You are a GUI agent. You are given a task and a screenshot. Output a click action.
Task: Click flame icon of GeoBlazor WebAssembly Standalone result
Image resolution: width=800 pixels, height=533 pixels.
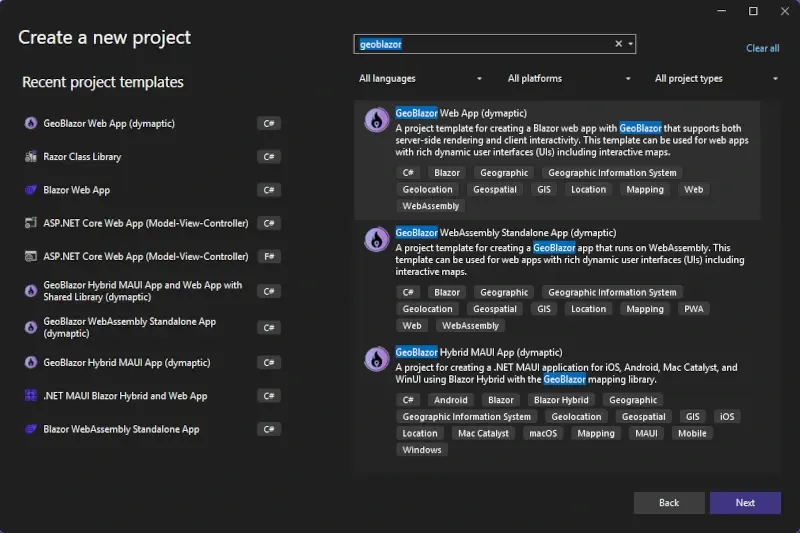tap(377, 240)
